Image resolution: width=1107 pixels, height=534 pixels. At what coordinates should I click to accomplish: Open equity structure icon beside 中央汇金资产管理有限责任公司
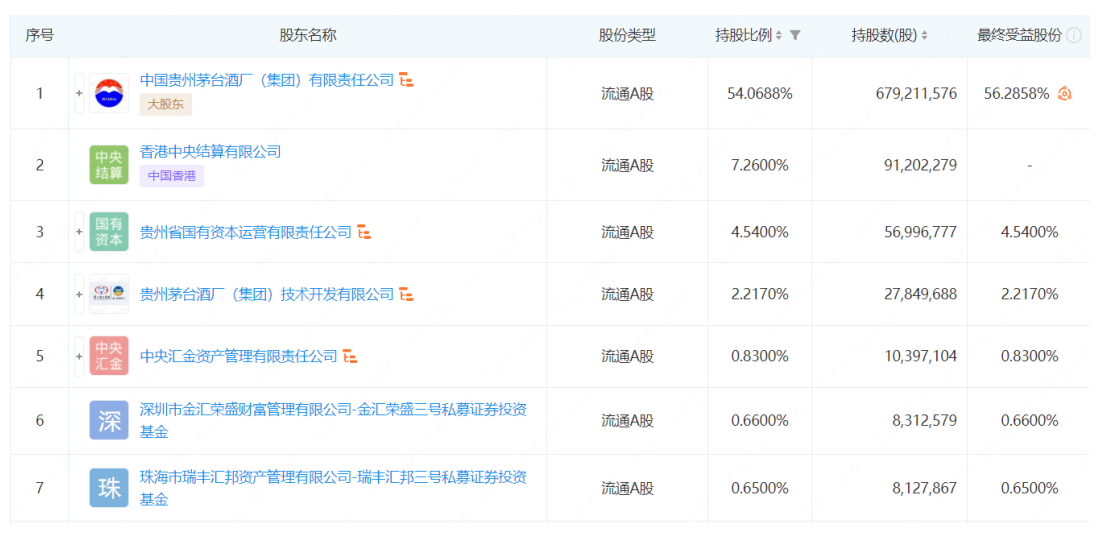[x=349, y=356]
